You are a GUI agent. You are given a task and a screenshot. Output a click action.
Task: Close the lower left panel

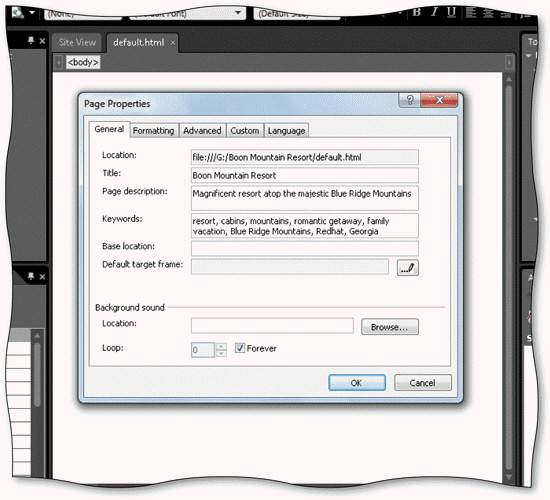coord(42,277)
